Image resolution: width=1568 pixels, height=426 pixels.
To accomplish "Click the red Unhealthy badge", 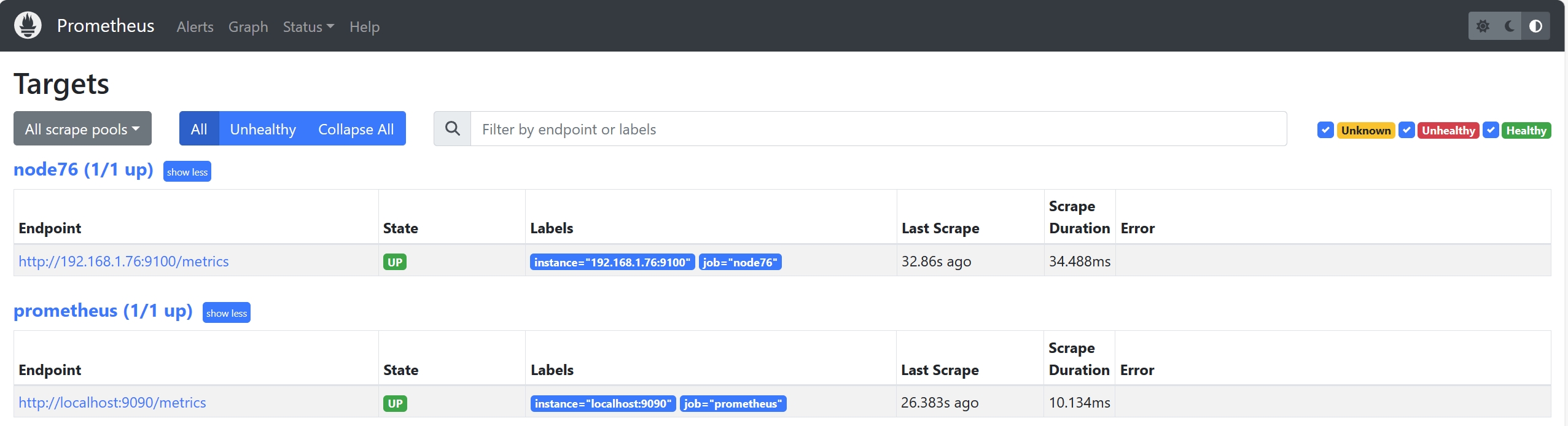I will point(1448,130).
